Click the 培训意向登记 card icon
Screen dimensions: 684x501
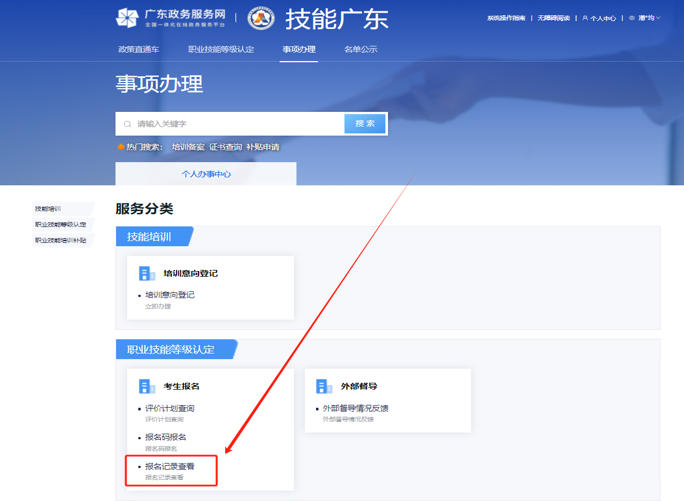pyautogui.click(x=147, y=273)
